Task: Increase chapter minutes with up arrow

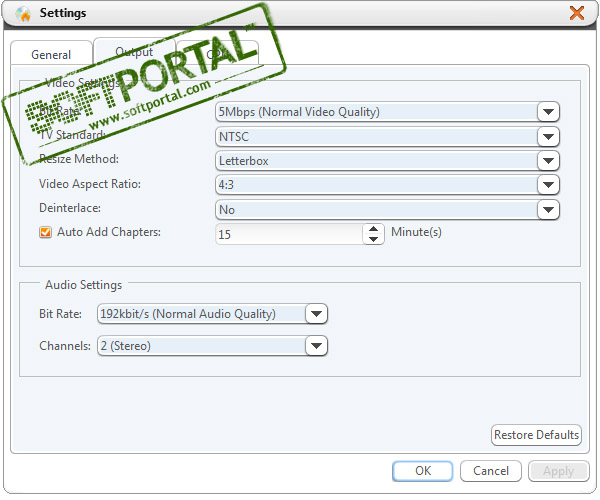Action: coord(373,229)
